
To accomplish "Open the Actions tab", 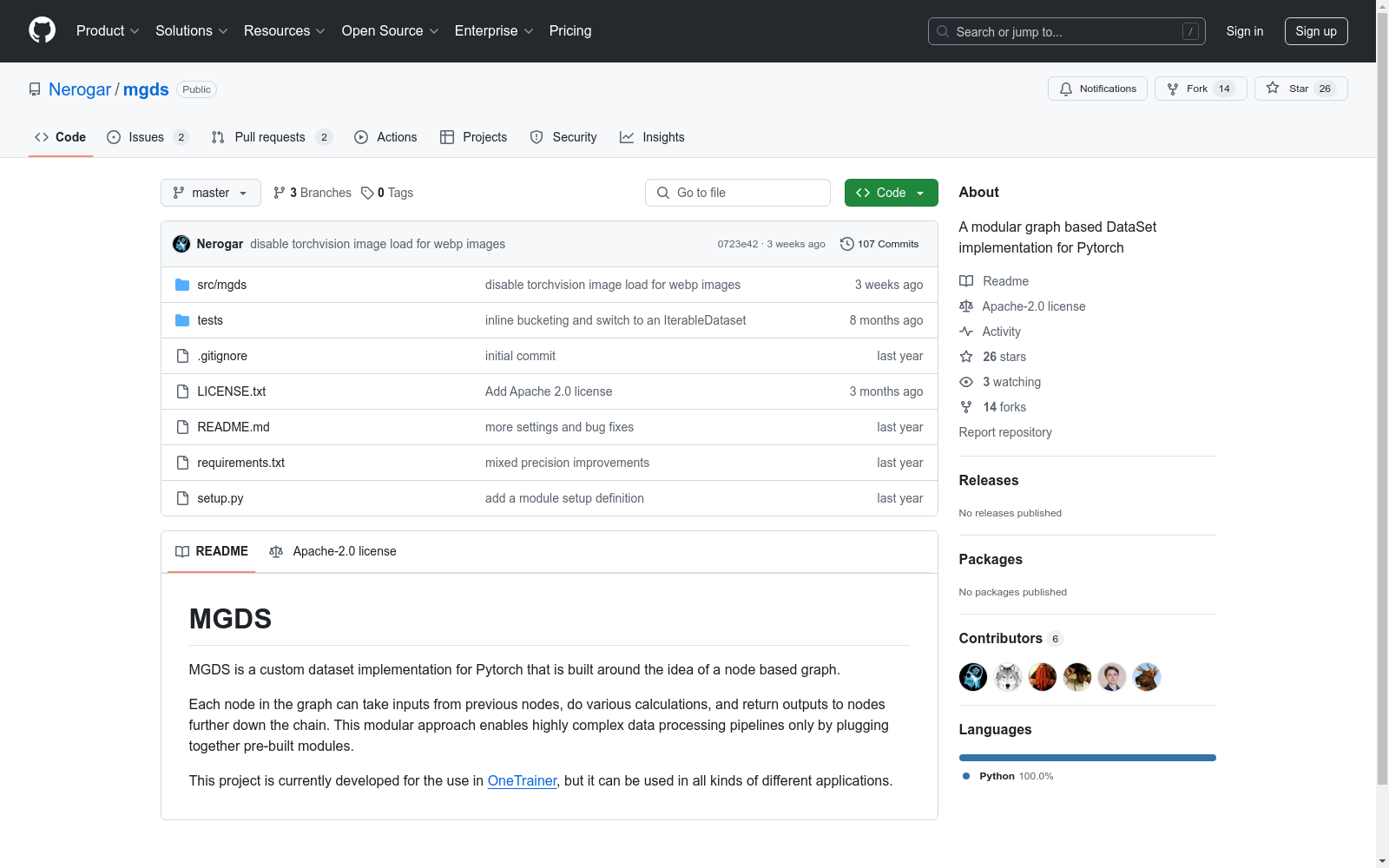I will tap(385, 137).
